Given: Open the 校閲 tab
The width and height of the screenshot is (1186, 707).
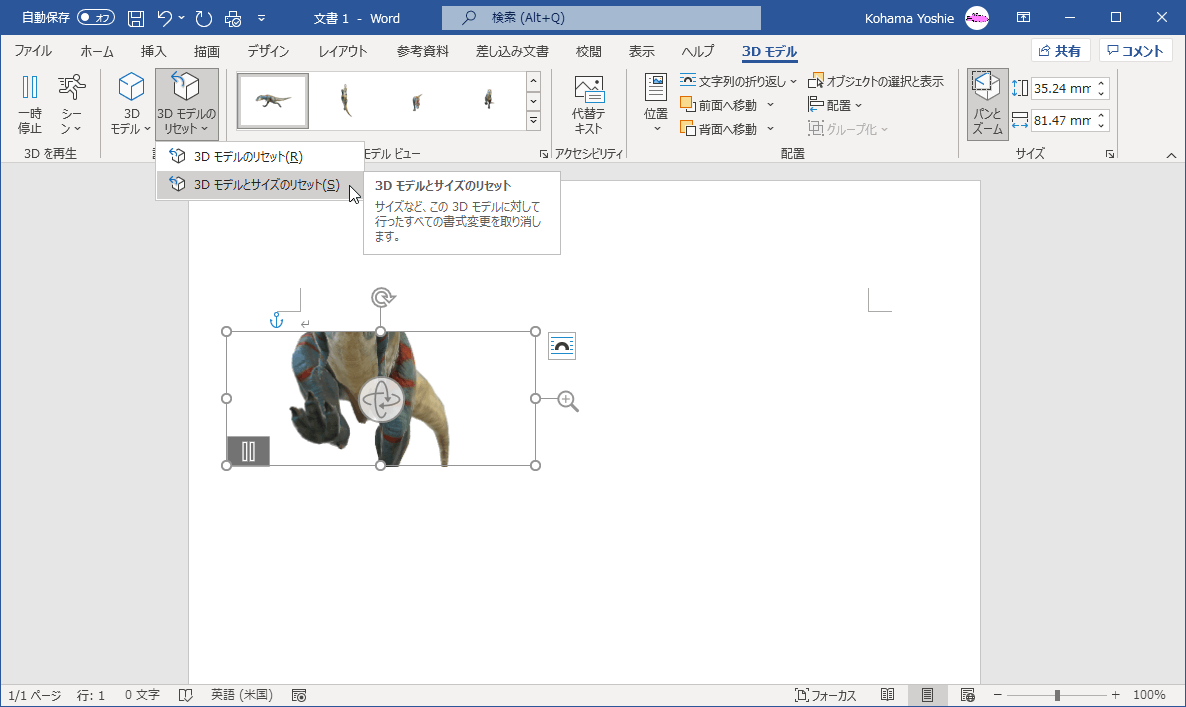Looking at the screenshot, I should pyautogui.click(x=588, y=51).
